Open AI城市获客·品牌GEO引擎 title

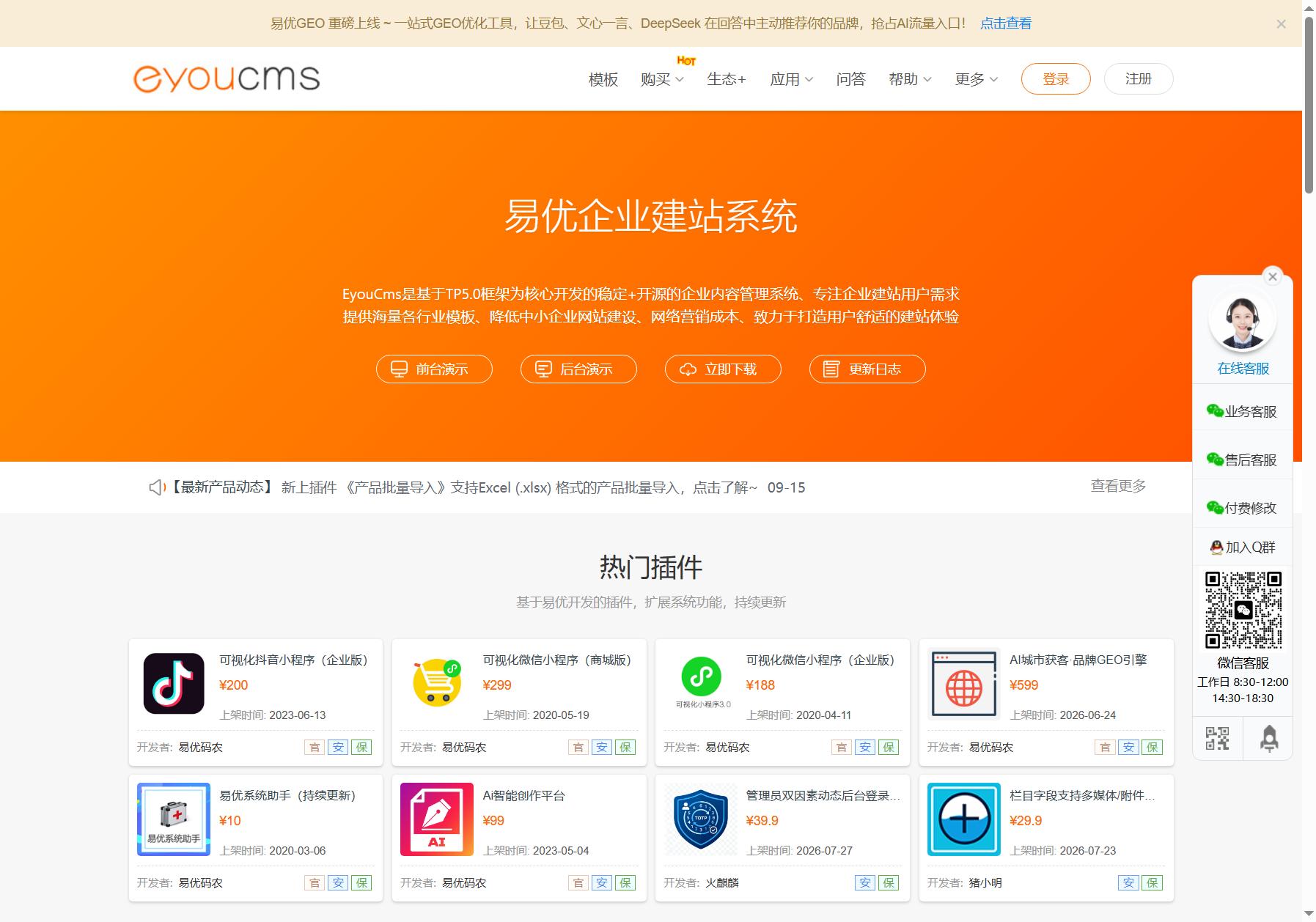(x=1078, y=660)
